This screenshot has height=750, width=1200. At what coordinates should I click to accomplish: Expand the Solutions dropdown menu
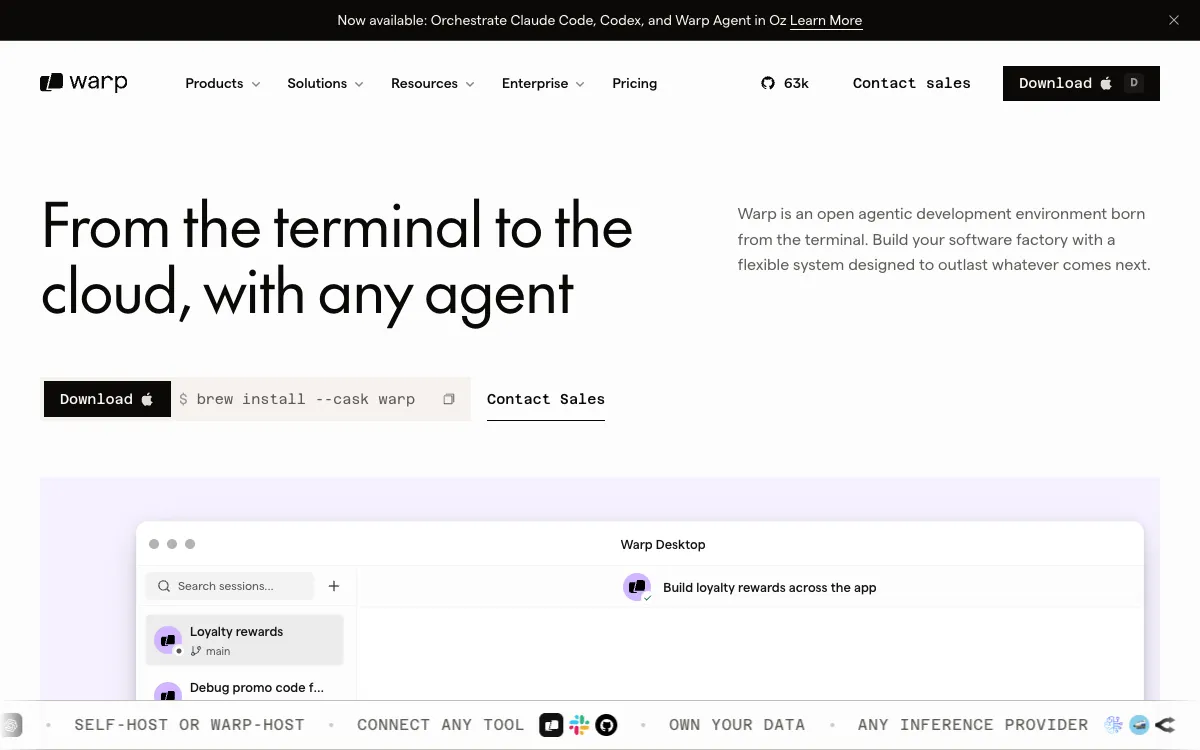pos(325,83)
